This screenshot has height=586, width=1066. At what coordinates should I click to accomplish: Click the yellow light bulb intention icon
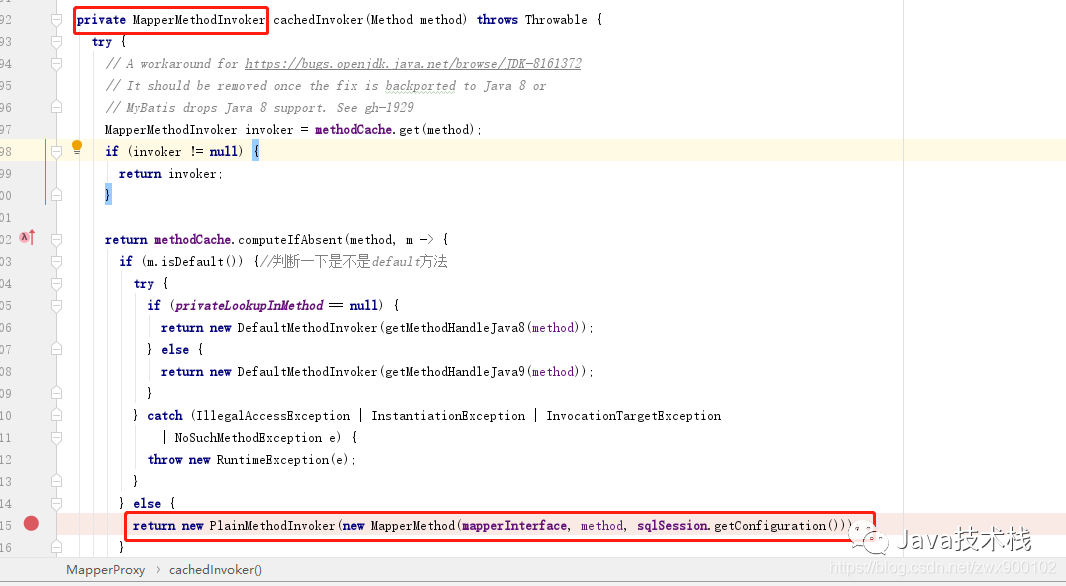[77, 147]
